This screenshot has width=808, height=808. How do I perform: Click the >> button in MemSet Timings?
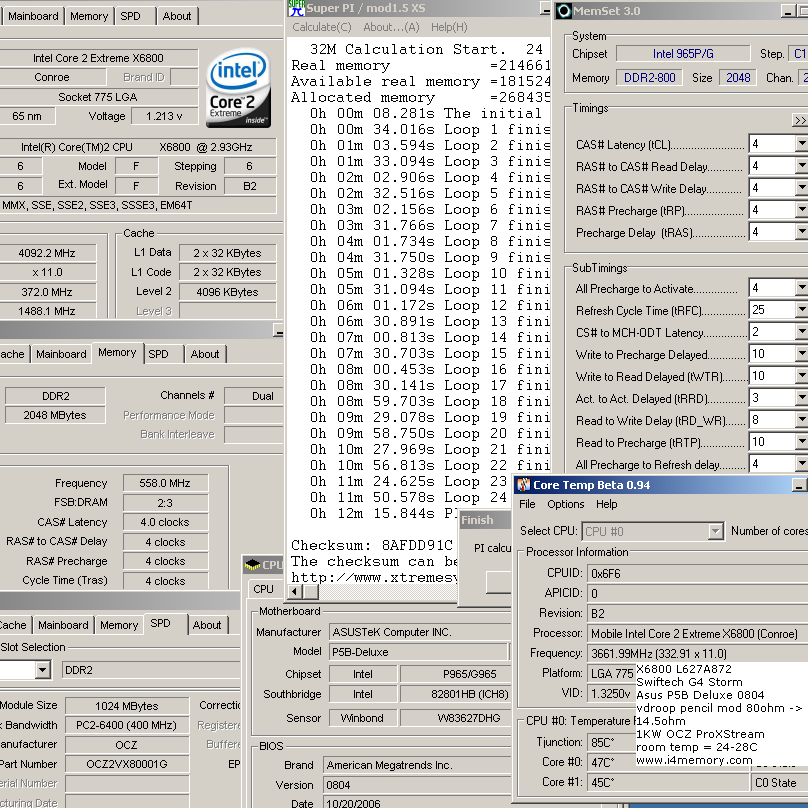[800, 120]
